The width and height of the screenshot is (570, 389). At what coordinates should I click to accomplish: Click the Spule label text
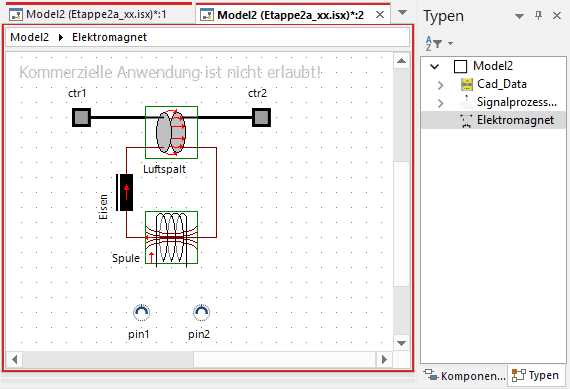pyautogui.click(x=126, y=258)
